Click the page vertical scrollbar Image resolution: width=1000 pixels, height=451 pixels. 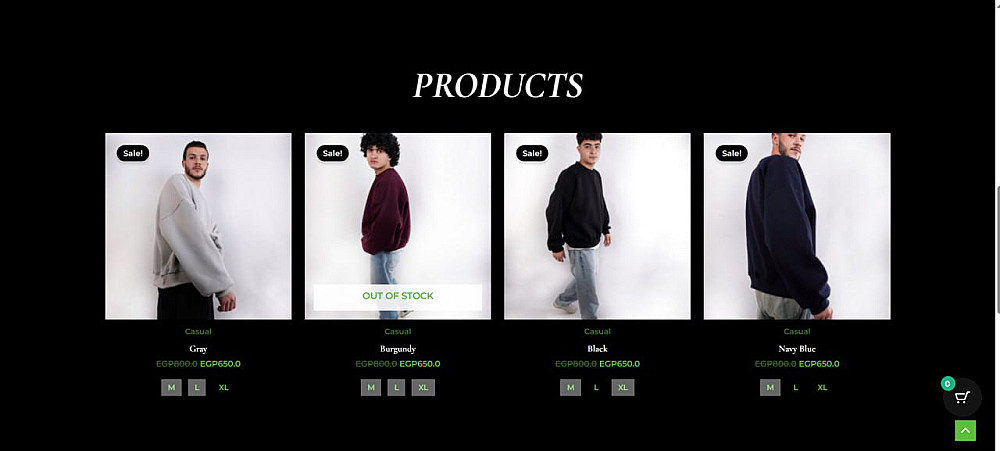(996, 226)
